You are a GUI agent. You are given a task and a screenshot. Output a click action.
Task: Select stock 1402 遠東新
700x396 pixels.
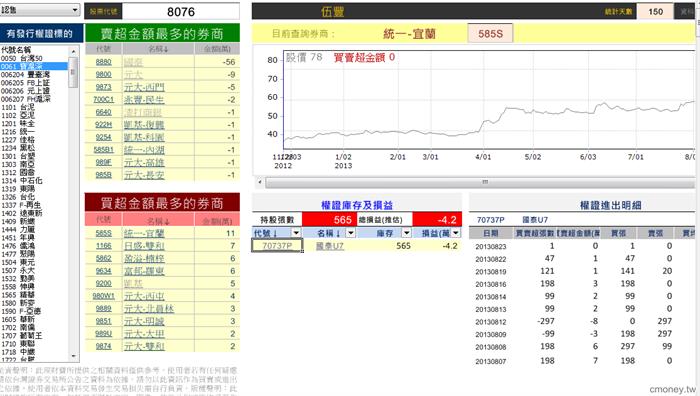(34, 213)
